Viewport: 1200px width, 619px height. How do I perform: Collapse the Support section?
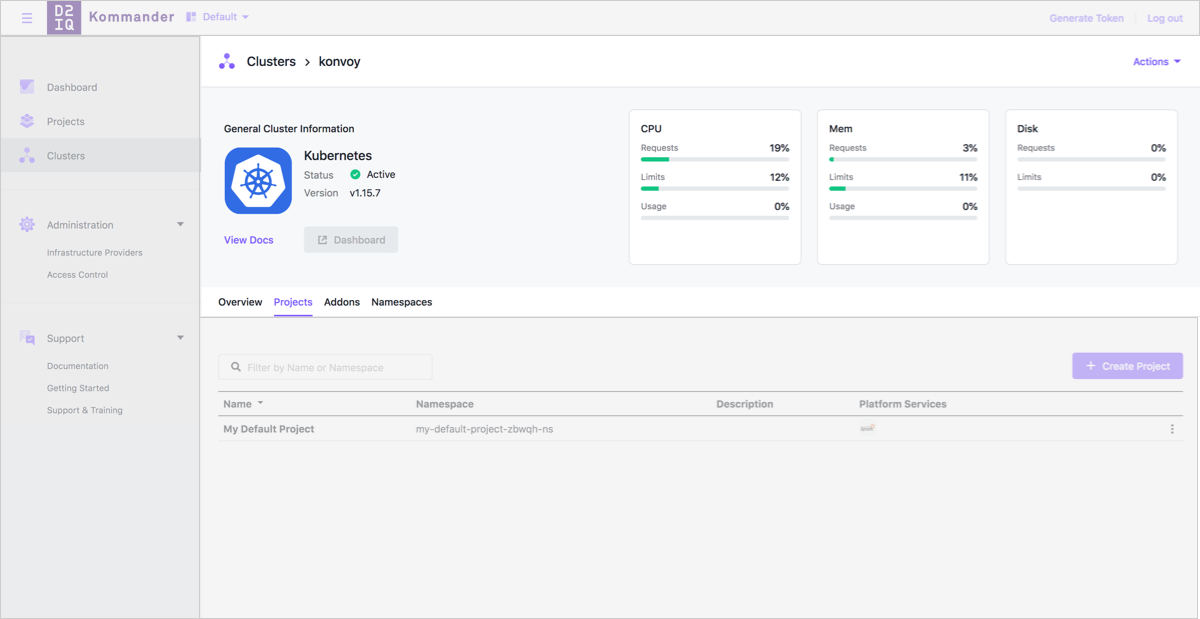tap(180, 338)
